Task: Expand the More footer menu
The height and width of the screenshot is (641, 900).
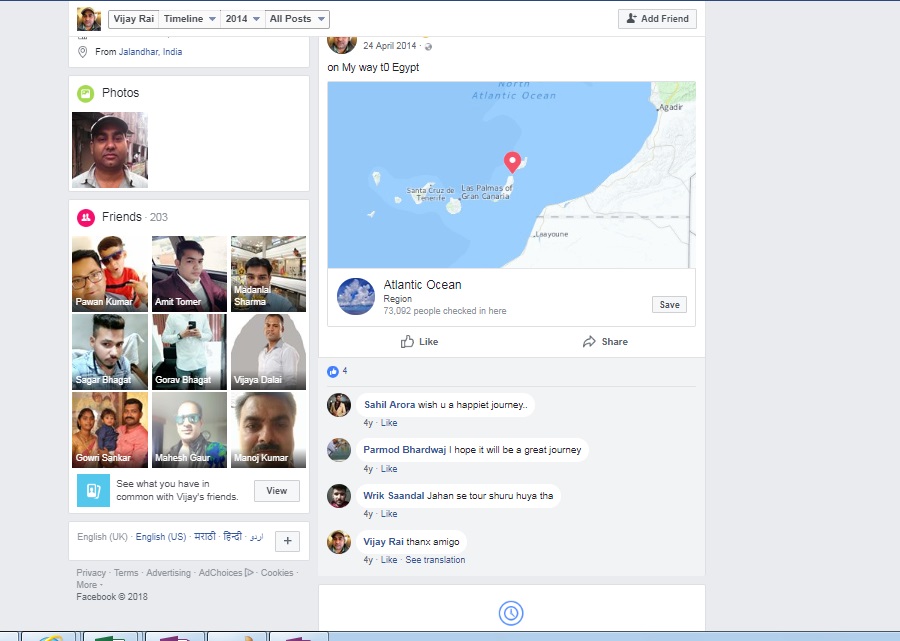Action: click(89, 585)
